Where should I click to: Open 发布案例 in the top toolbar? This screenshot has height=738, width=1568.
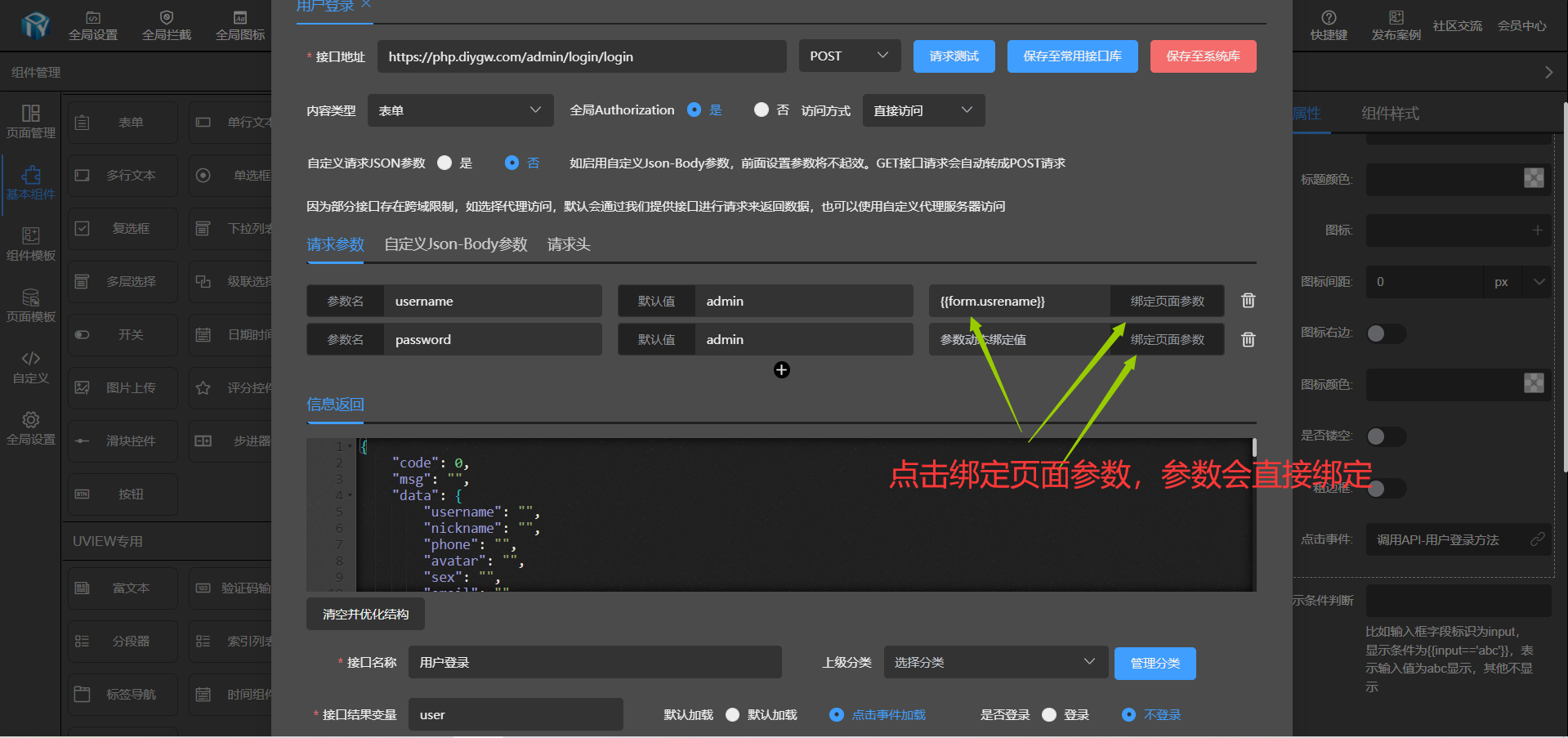[x=1396, y=26]
